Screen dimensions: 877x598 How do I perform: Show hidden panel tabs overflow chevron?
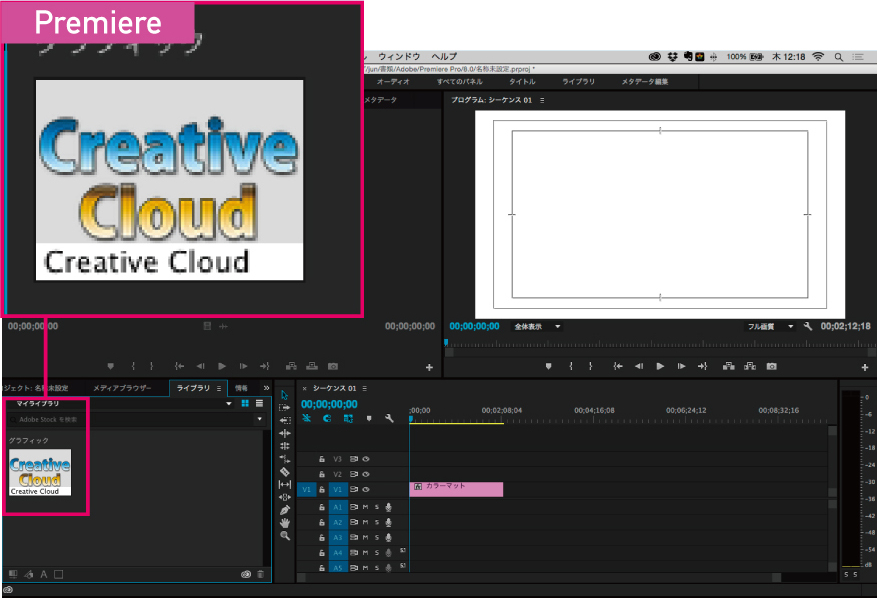266,388
